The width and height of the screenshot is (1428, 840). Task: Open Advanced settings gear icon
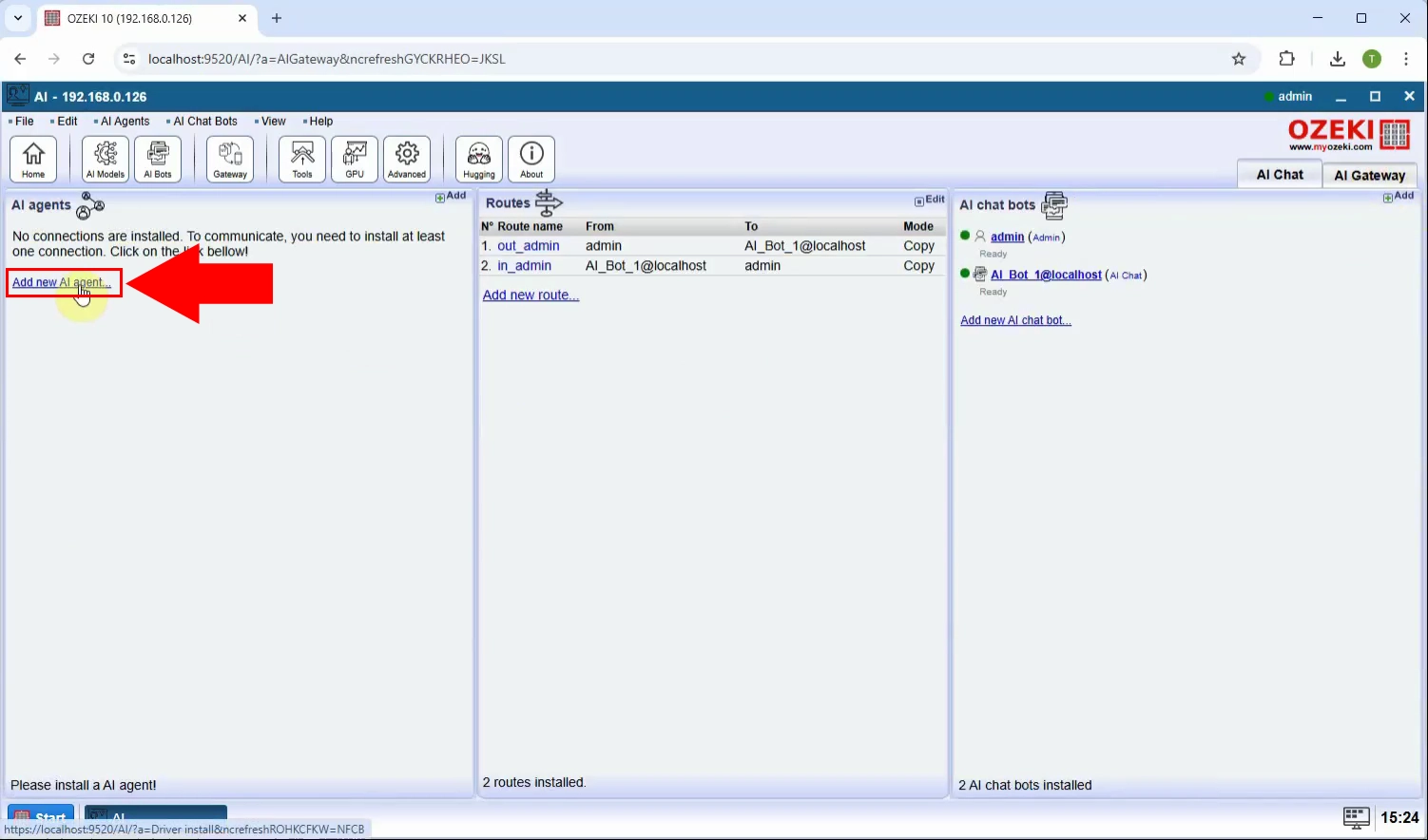tap(407, 159)
